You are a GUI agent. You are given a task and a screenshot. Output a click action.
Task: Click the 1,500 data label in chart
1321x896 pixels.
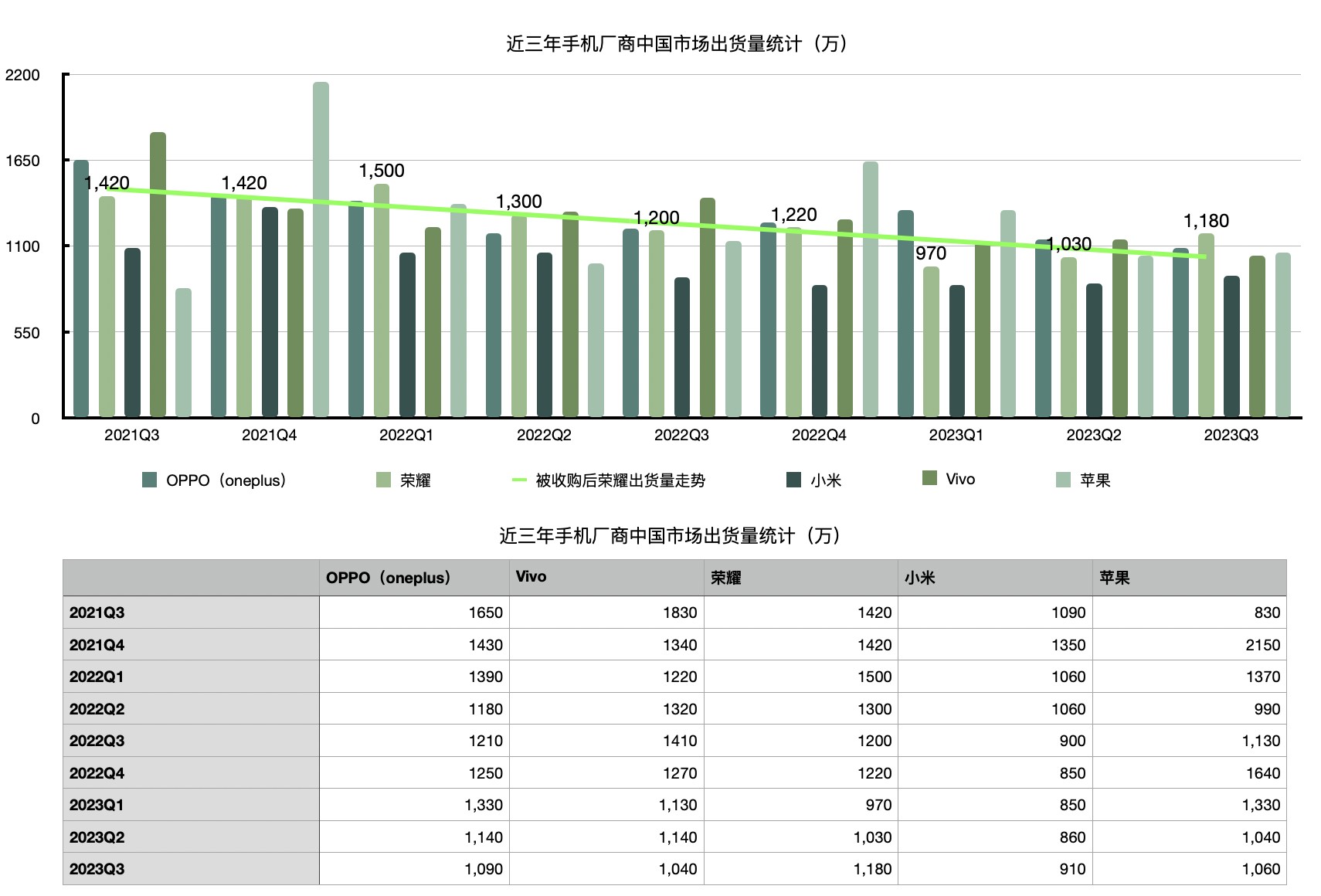click(x=382, y=171)
